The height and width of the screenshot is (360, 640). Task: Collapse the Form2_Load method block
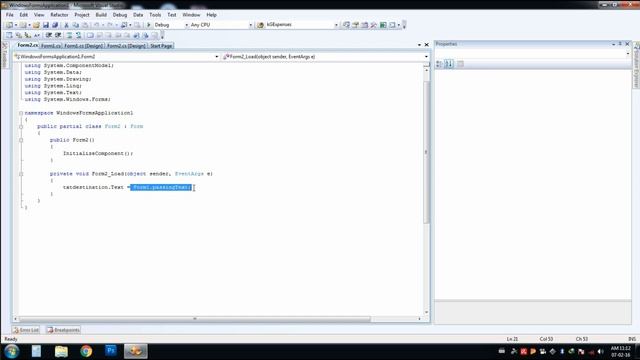(x=21, y=174)
